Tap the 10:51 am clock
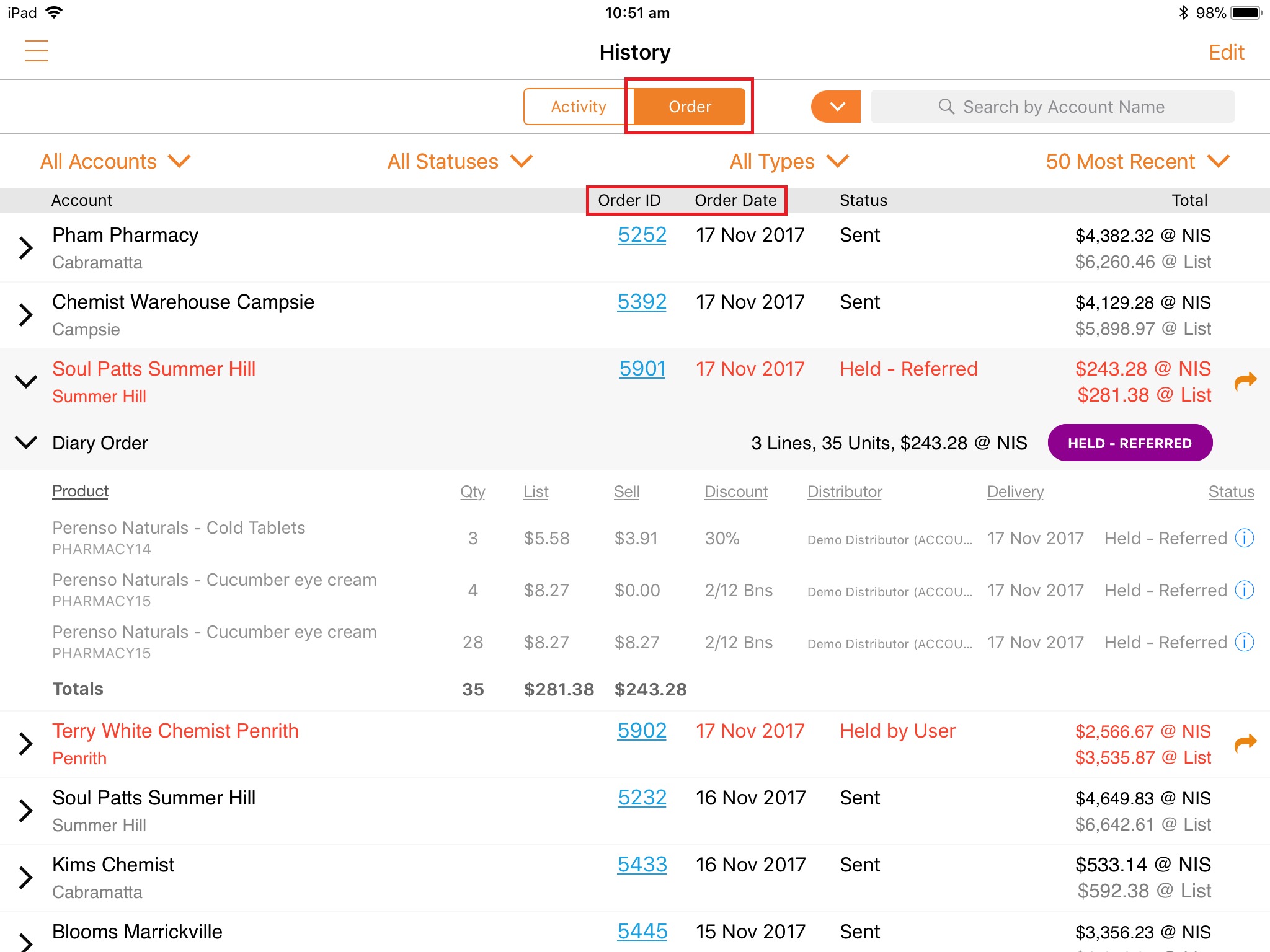This screenshot has width=1270, height=952. click(x=637, y=13)
